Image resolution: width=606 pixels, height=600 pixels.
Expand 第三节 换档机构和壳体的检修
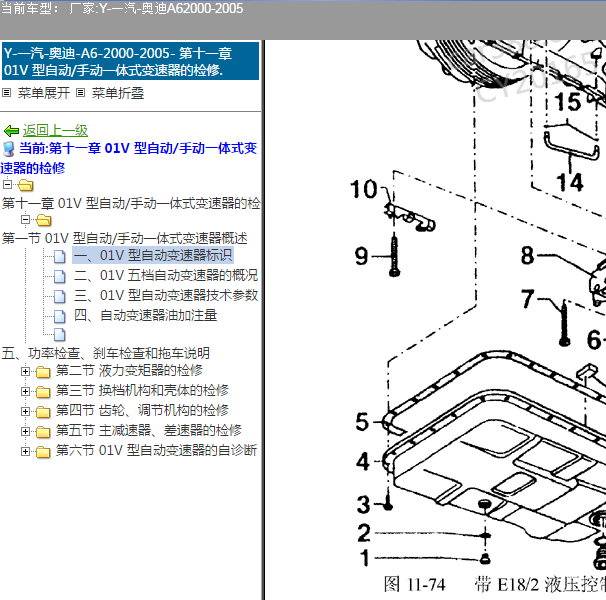coord(25,392)
